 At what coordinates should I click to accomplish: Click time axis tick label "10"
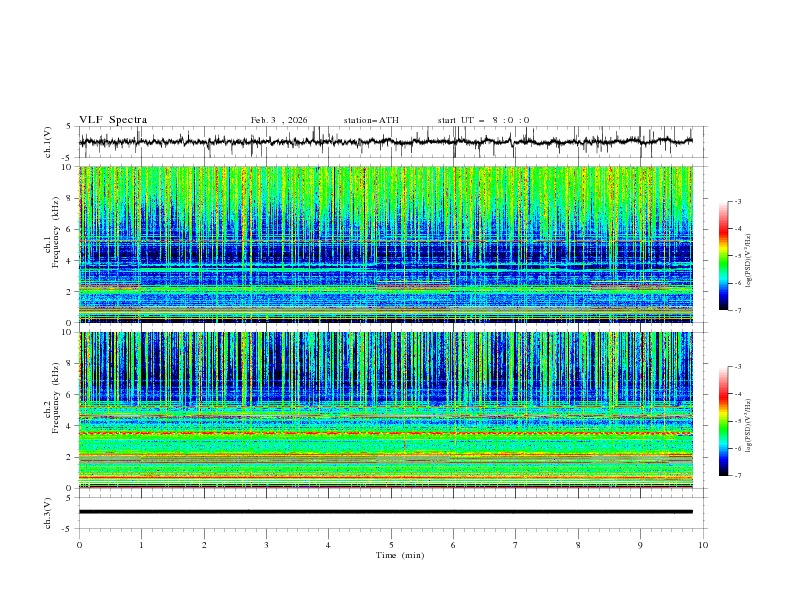(703, 545)
